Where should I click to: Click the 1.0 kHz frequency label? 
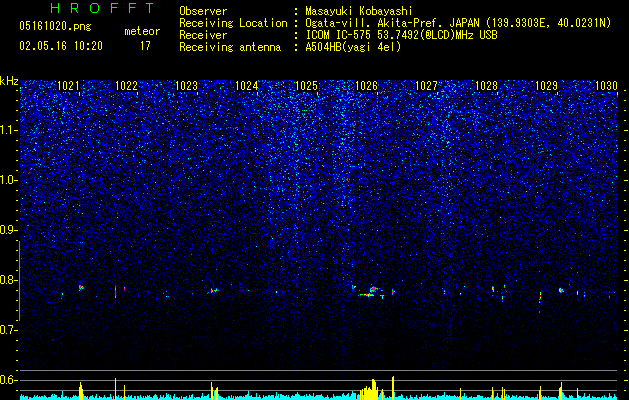coord(8,180)
